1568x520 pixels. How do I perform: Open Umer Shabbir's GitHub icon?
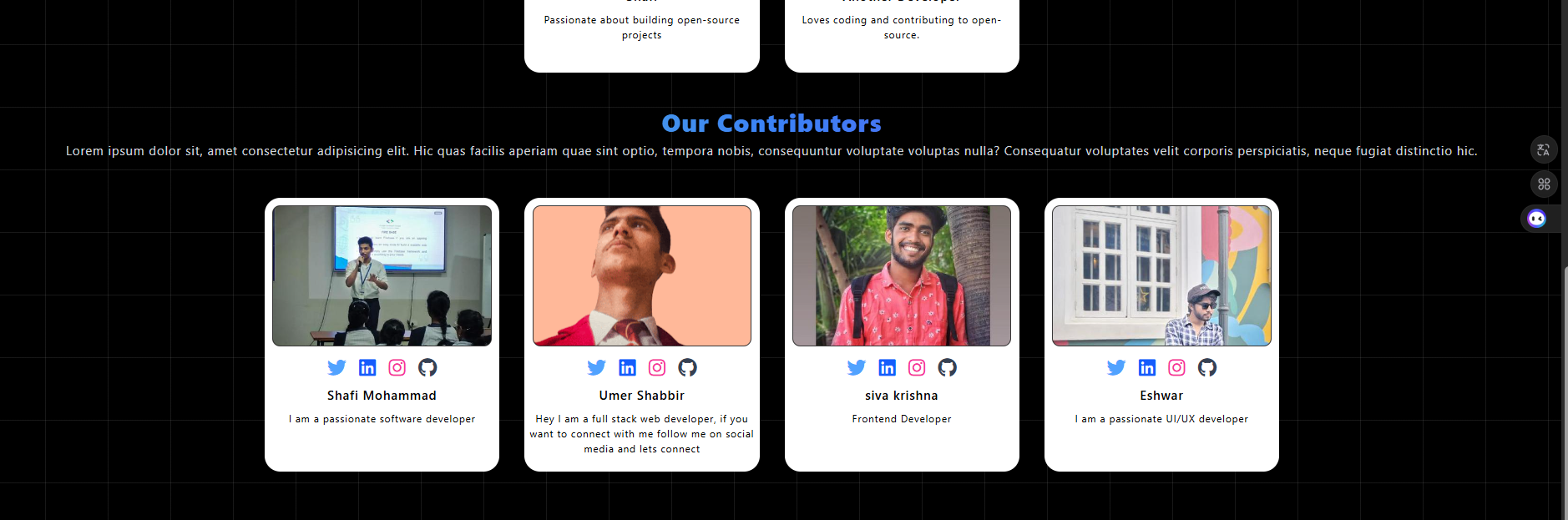click(x=687, y=367)
